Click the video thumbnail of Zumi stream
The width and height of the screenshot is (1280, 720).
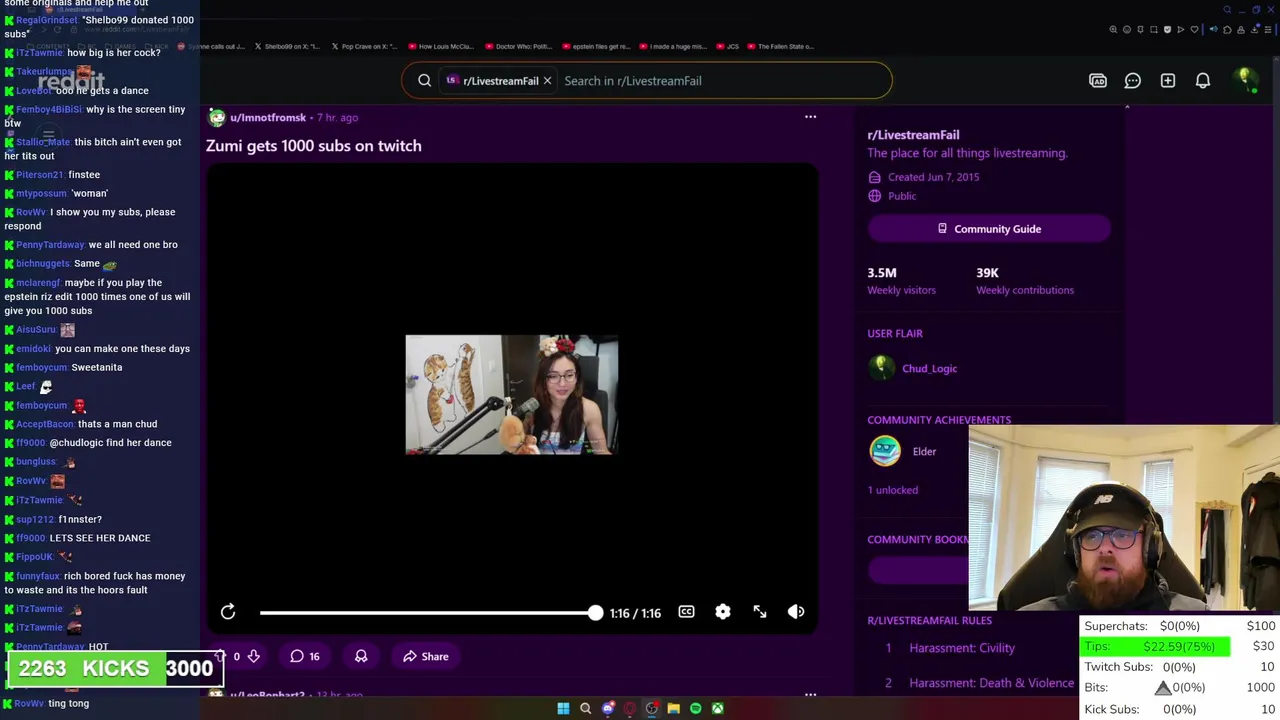pos(512,395)
